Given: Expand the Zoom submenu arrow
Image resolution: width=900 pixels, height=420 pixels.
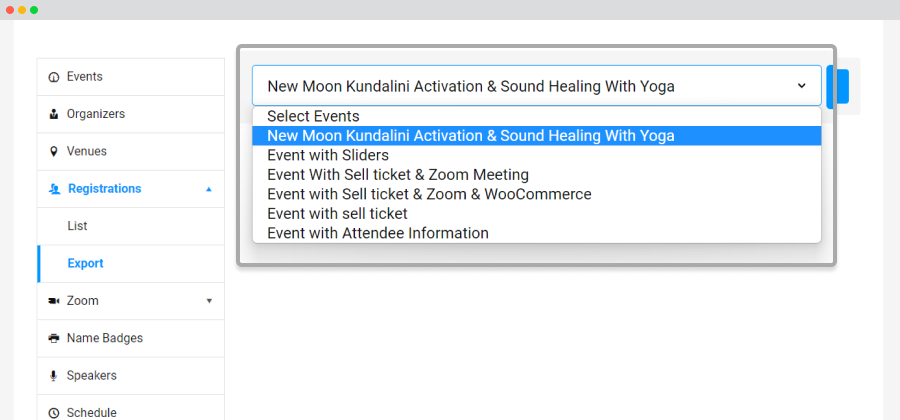Looking at the screenshot, I should coord(209,301).
